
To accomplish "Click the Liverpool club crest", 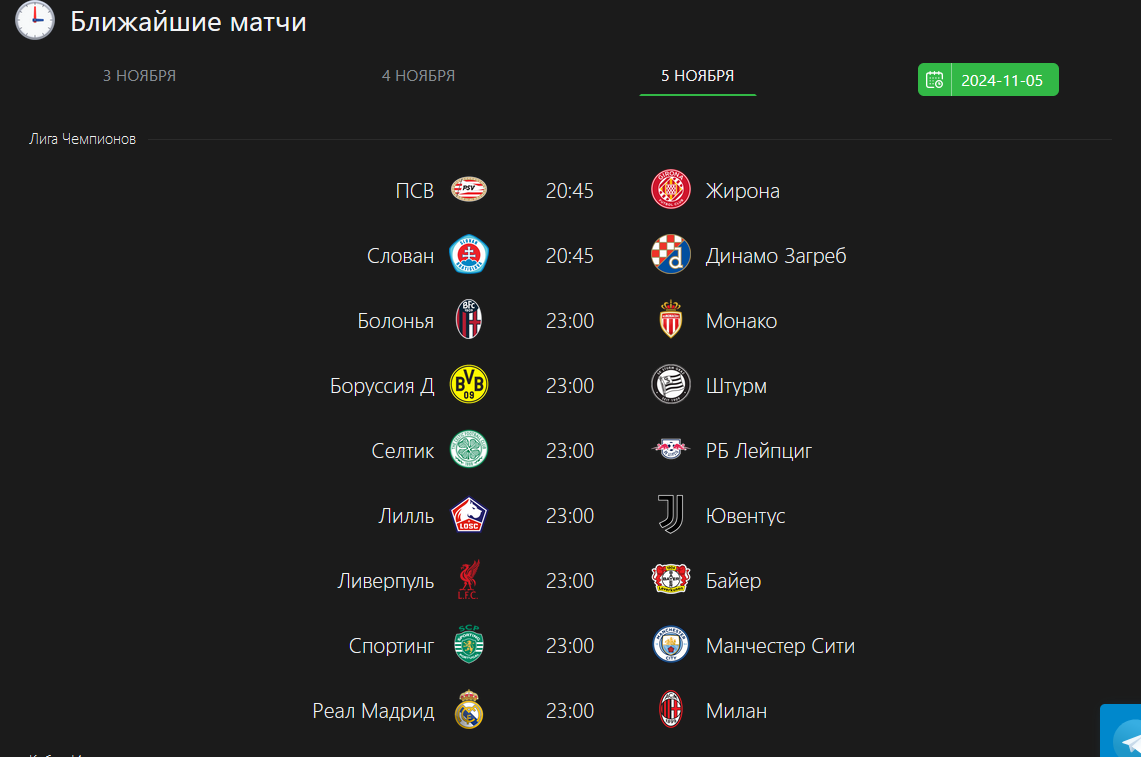I will coord(468,580).
